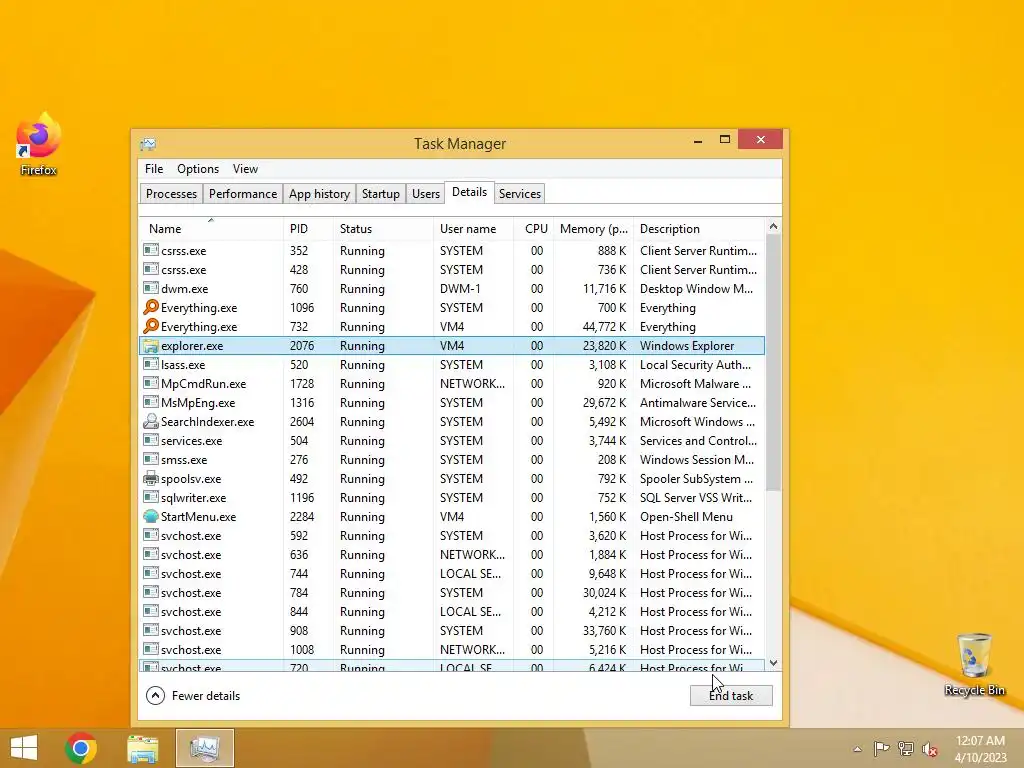Image resolution: width=1024 pixels, height=768 pixels.
Task: Open the Firefox desktop shortcut
Action: (38, 144)
